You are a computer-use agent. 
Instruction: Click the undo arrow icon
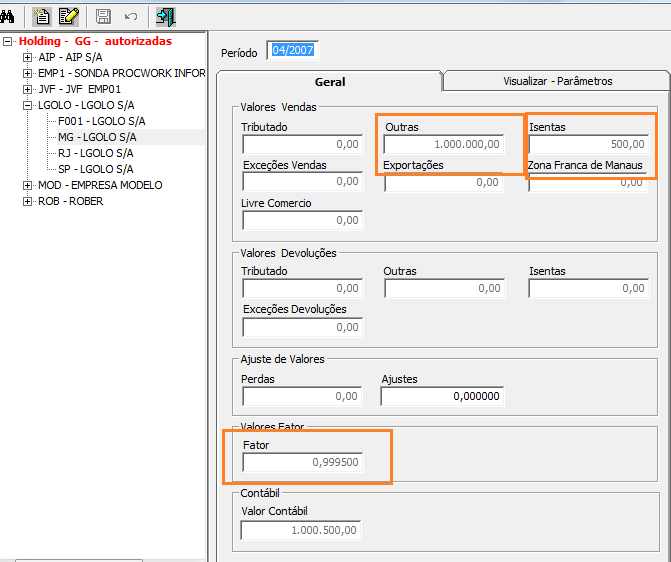(x=130, y=16)
